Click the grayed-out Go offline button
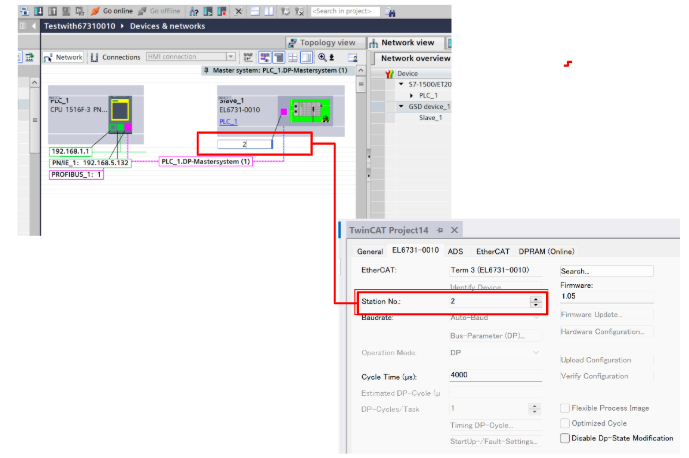Image resolution: width=689 pixels, height=458 pixels. pyautogui.click(x=159, y=11)
